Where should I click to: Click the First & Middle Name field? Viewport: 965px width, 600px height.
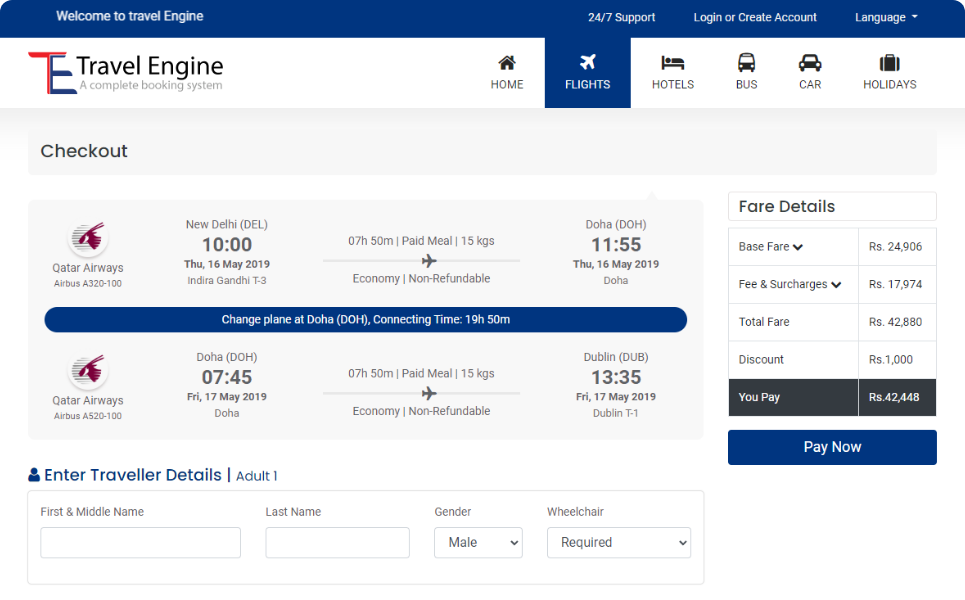tap(140, 542)
